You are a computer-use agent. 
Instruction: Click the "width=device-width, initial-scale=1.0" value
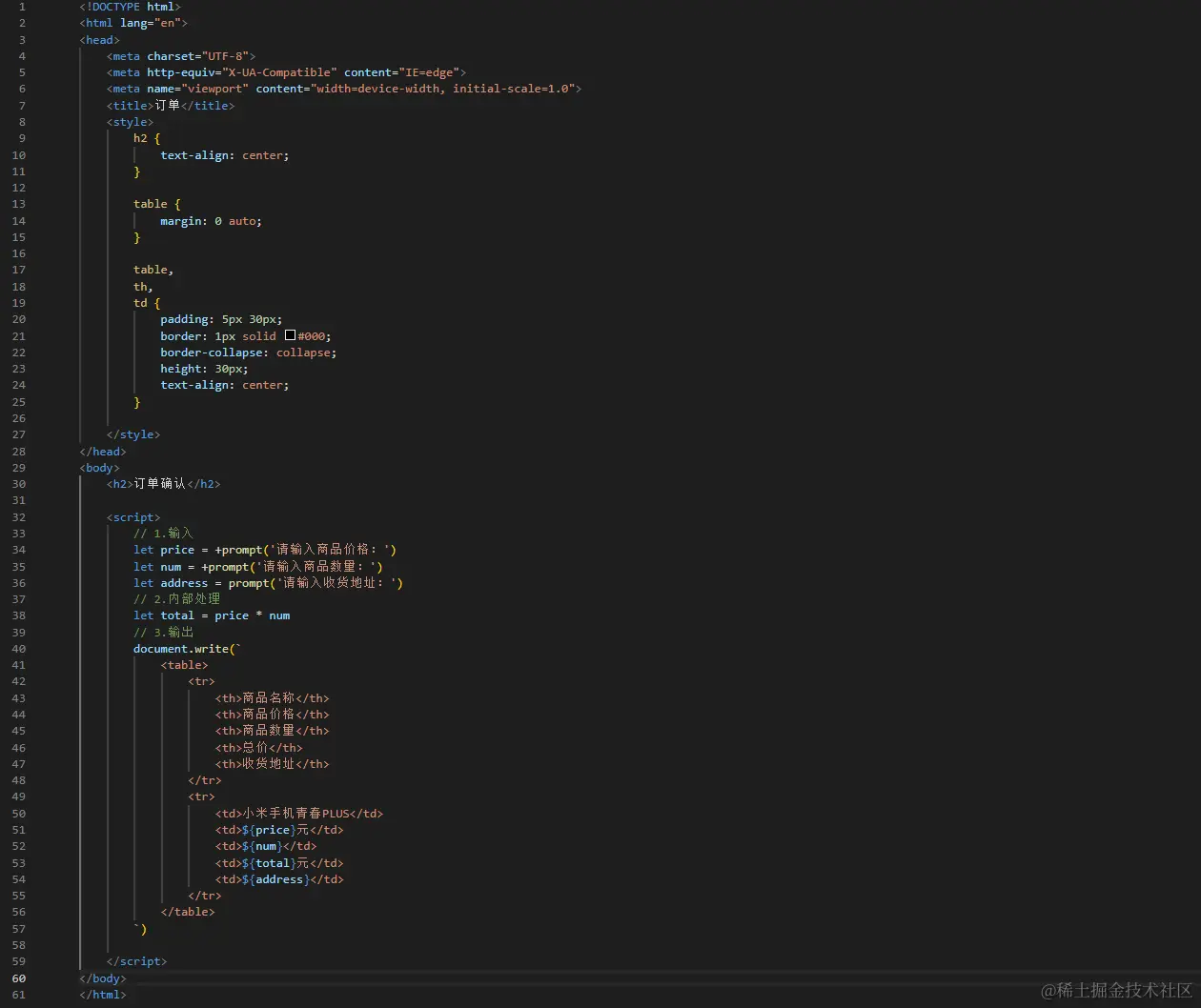click(x=443, y=89)
